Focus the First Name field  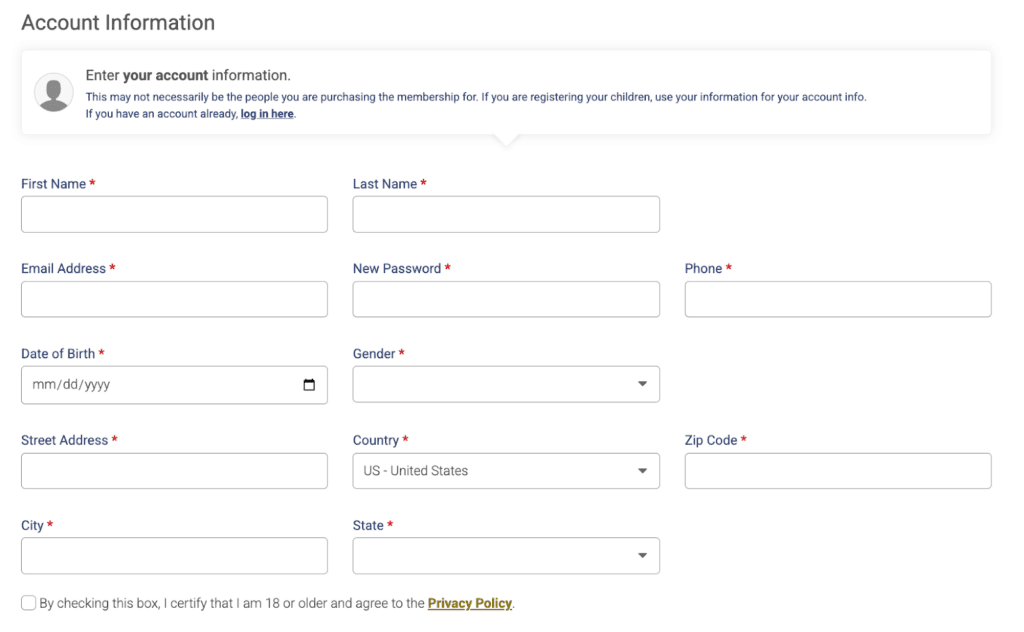(x=174, y=214)
